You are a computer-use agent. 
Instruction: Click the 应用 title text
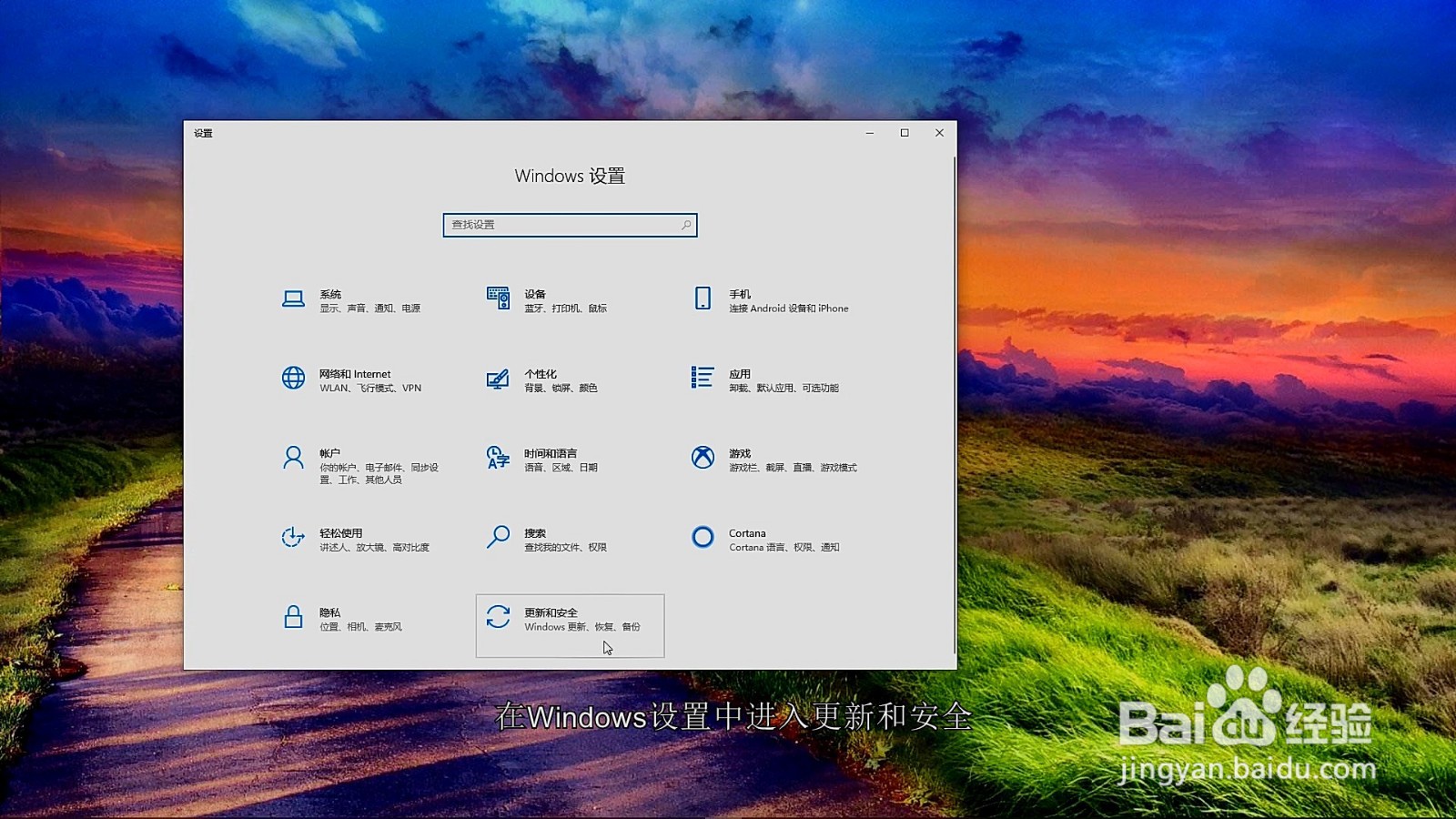(x=740, y=374)
